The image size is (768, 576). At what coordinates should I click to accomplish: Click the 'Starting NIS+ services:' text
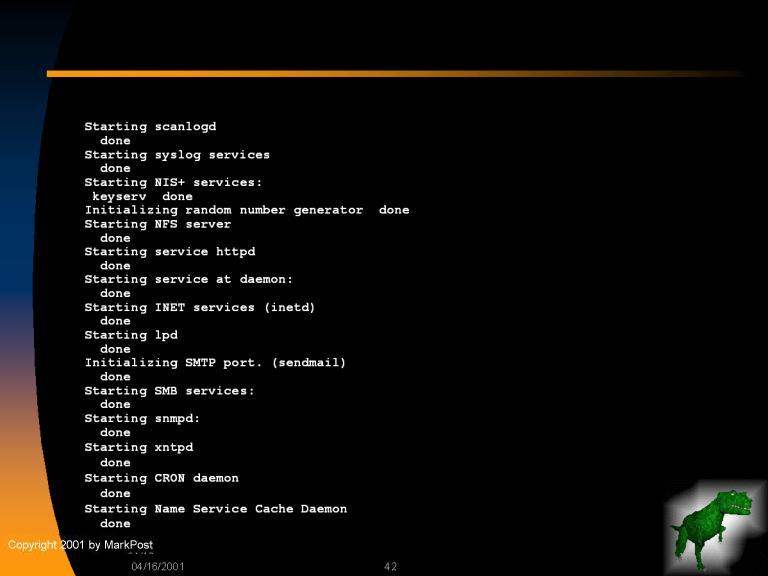[x=173, y=183]
